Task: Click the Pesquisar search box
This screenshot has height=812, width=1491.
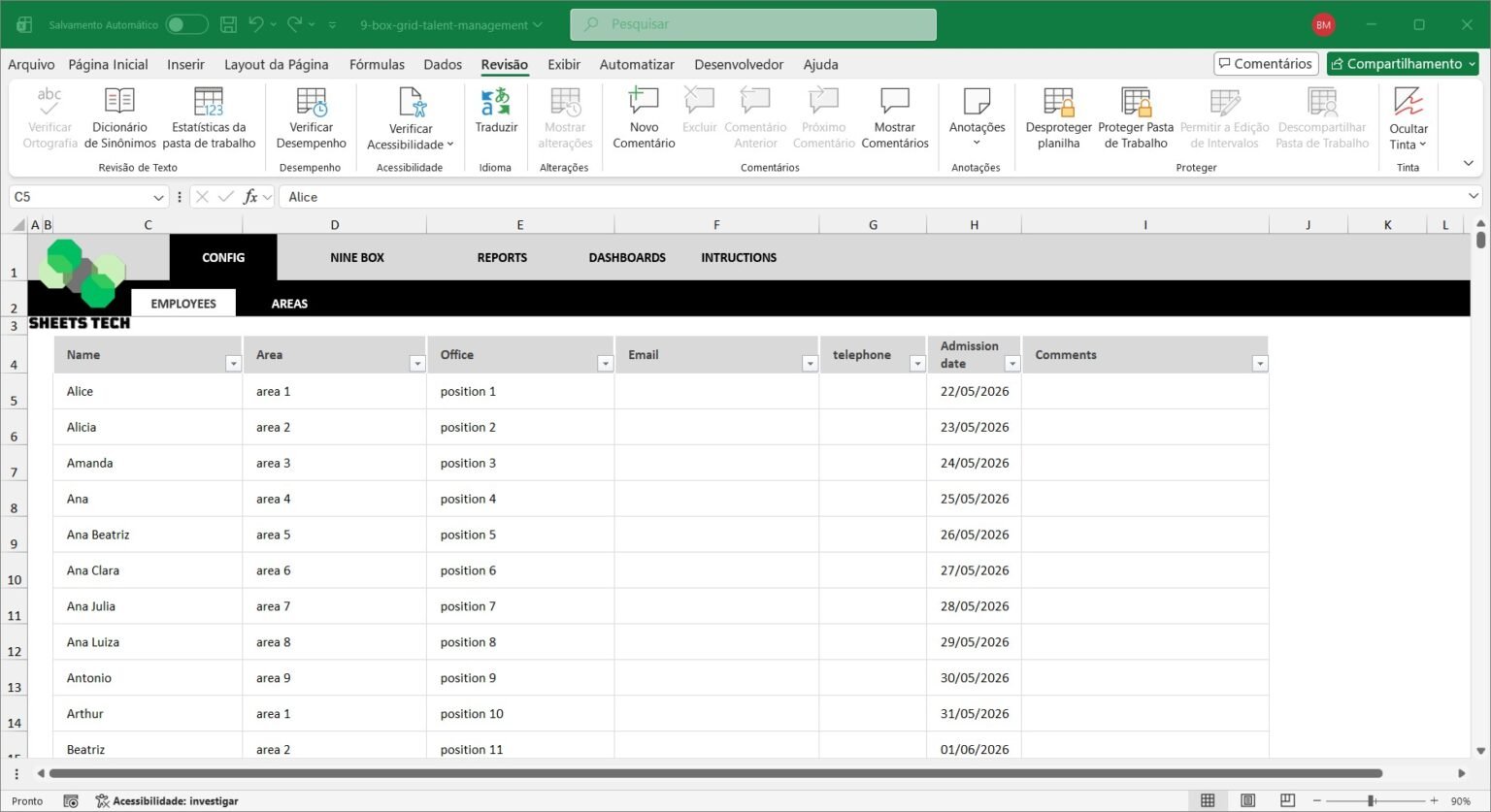Action: (753, 24)
